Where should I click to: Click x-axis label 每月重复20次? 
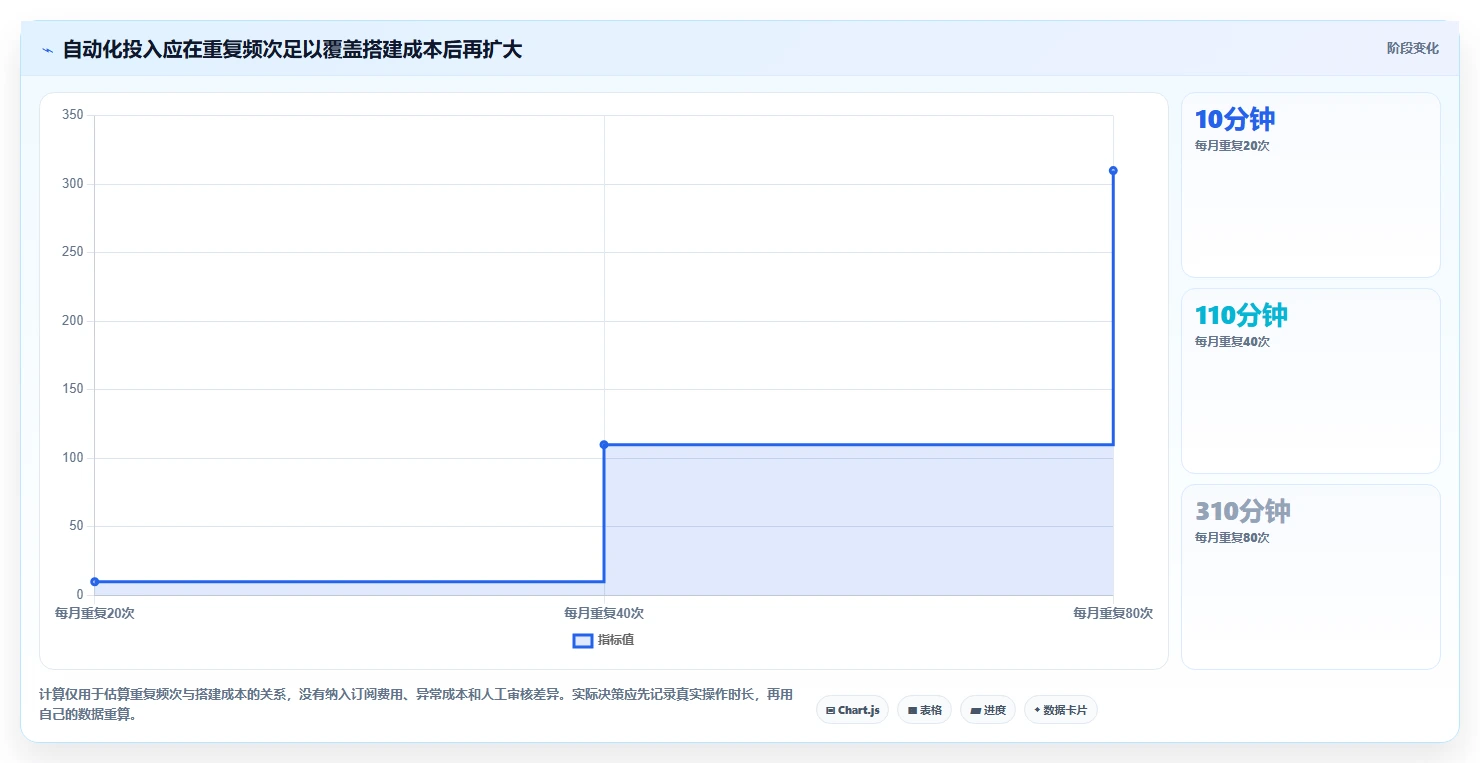click(95, 613)
